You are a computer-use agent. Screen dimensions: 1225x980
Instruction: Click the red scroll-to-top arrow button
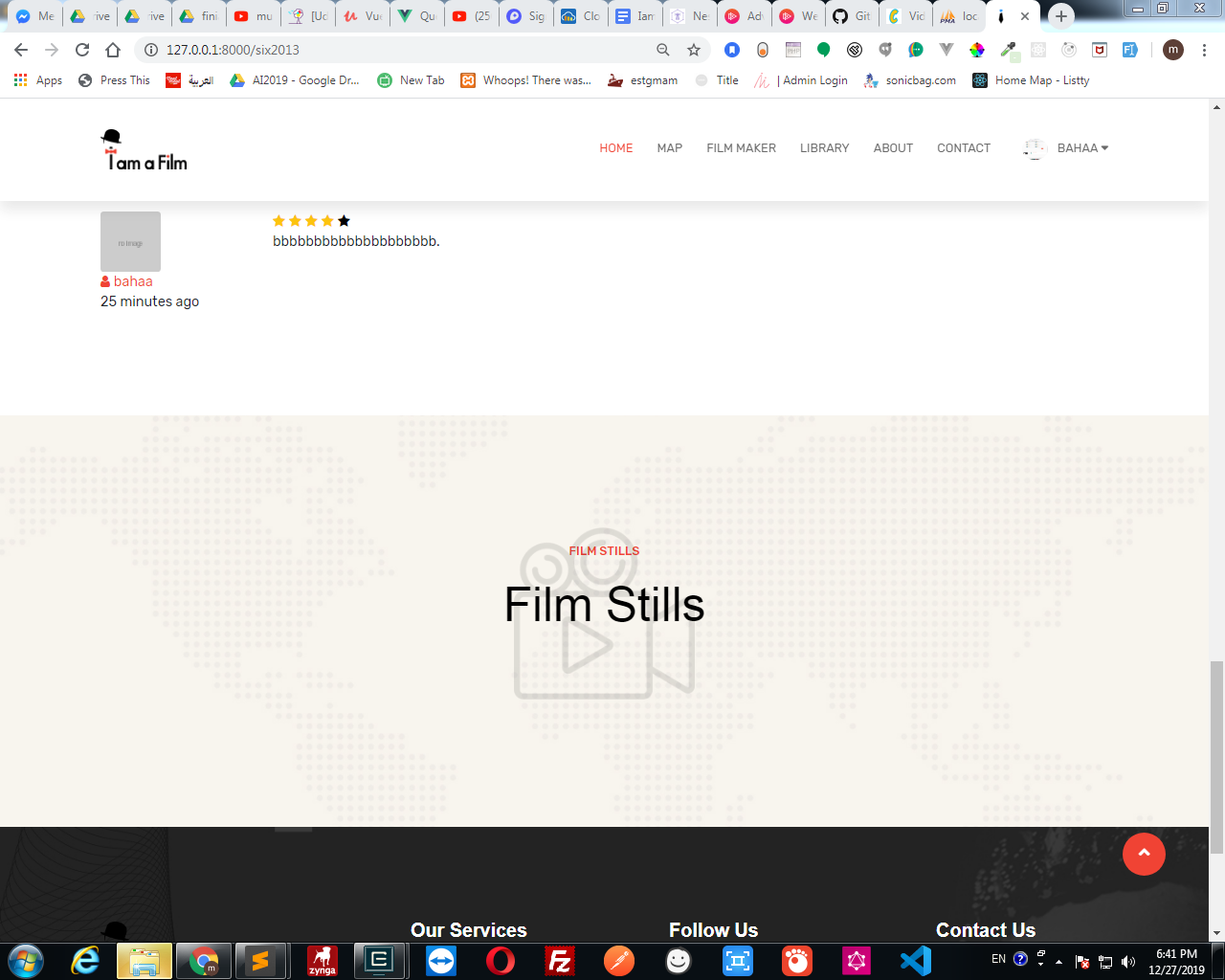click(x=1144, y=854)
